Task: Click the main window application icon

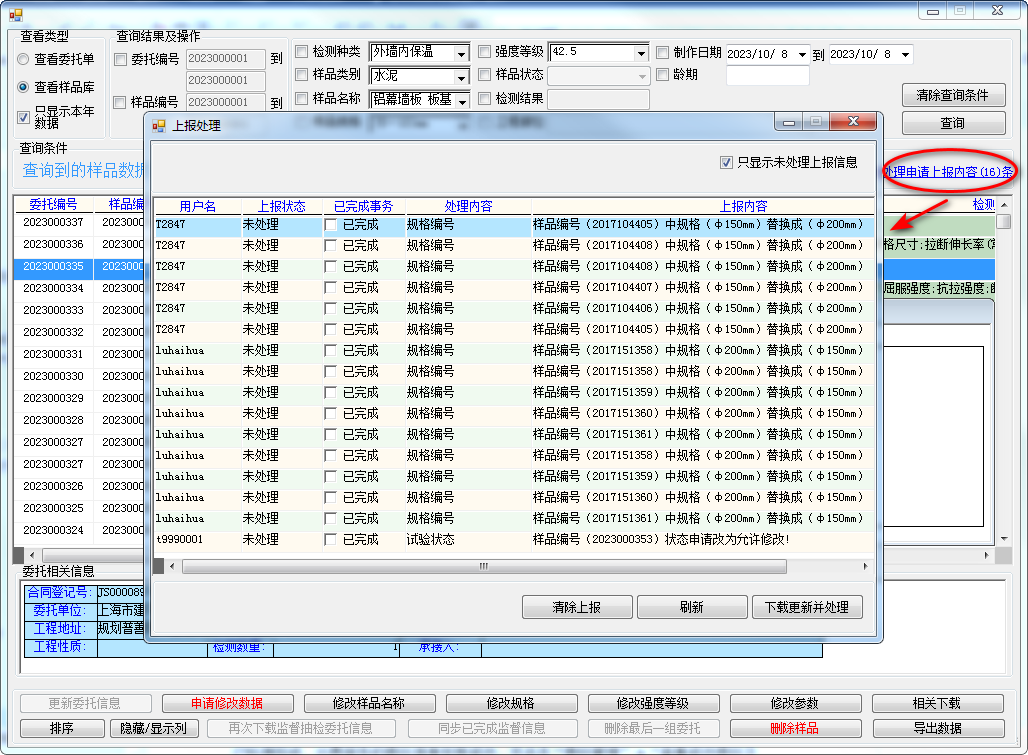Action: point(15,13)
